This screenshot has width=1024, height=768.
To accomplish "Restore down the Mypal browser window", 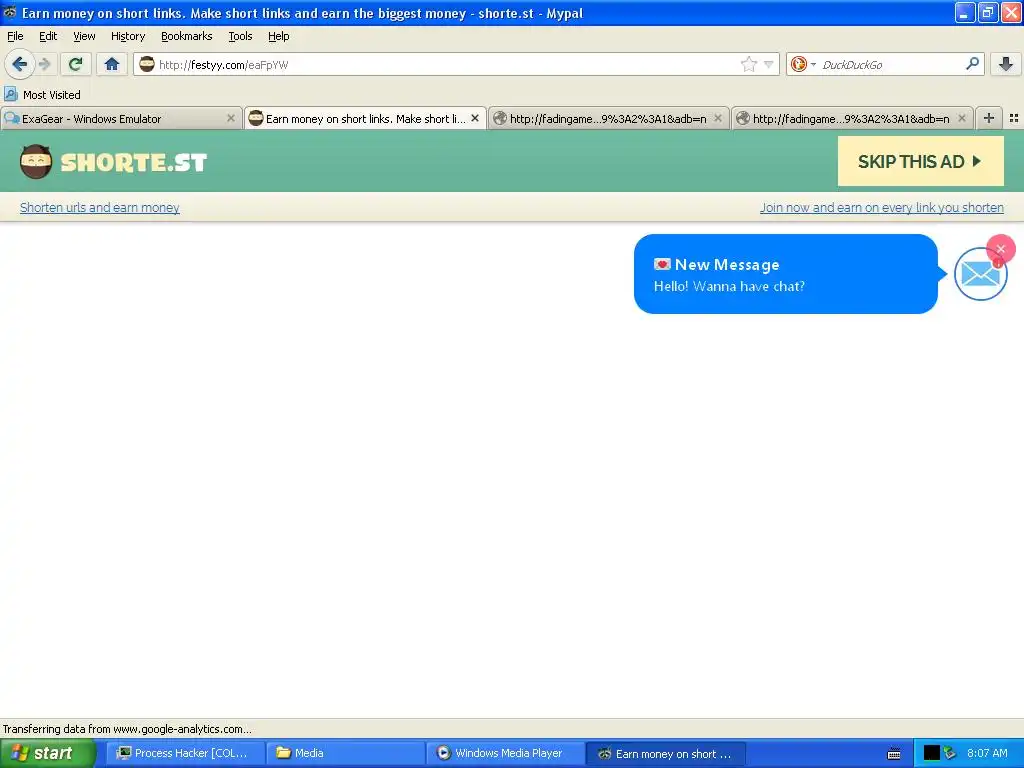I will point(988,12).
